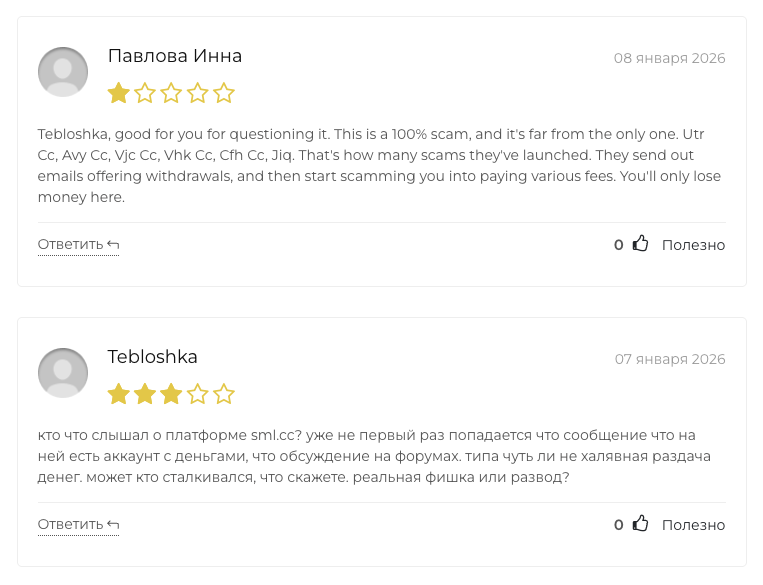Reply to Tebloshka's review via Ответить
This screenshot has height=585, width=763.
(78, 525)
